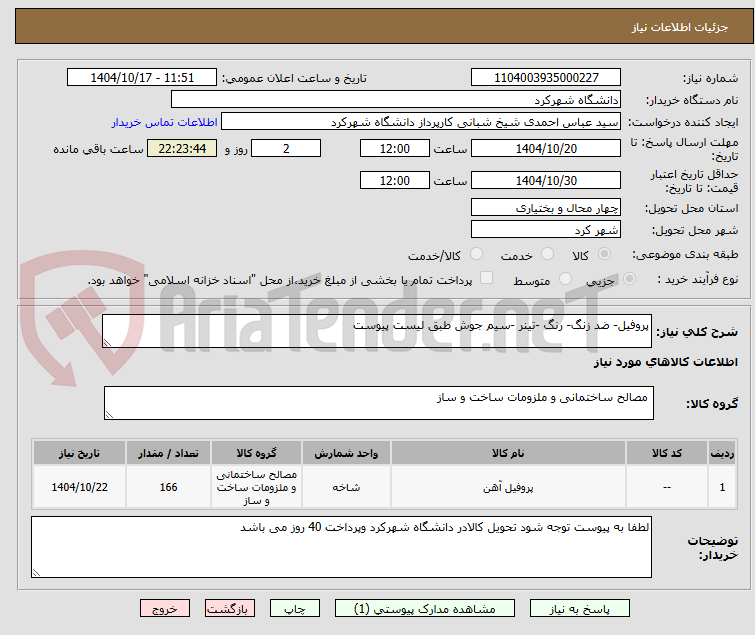Image resolution: width=755 pixels, height=635 pixels.
Task: Select the متوسط purchase type radio
Action: point(565,279)
